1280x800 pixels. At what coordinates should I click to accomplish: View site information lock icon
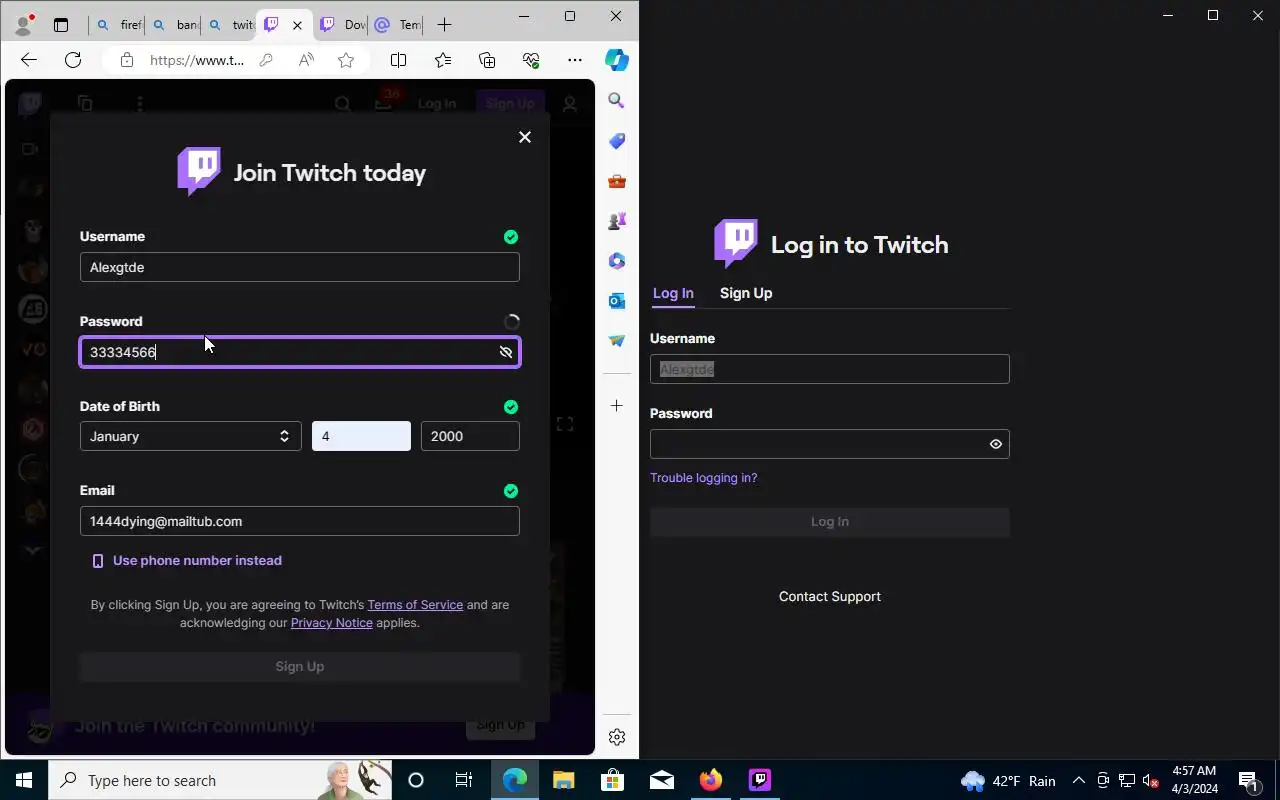(x=126, y=60)
